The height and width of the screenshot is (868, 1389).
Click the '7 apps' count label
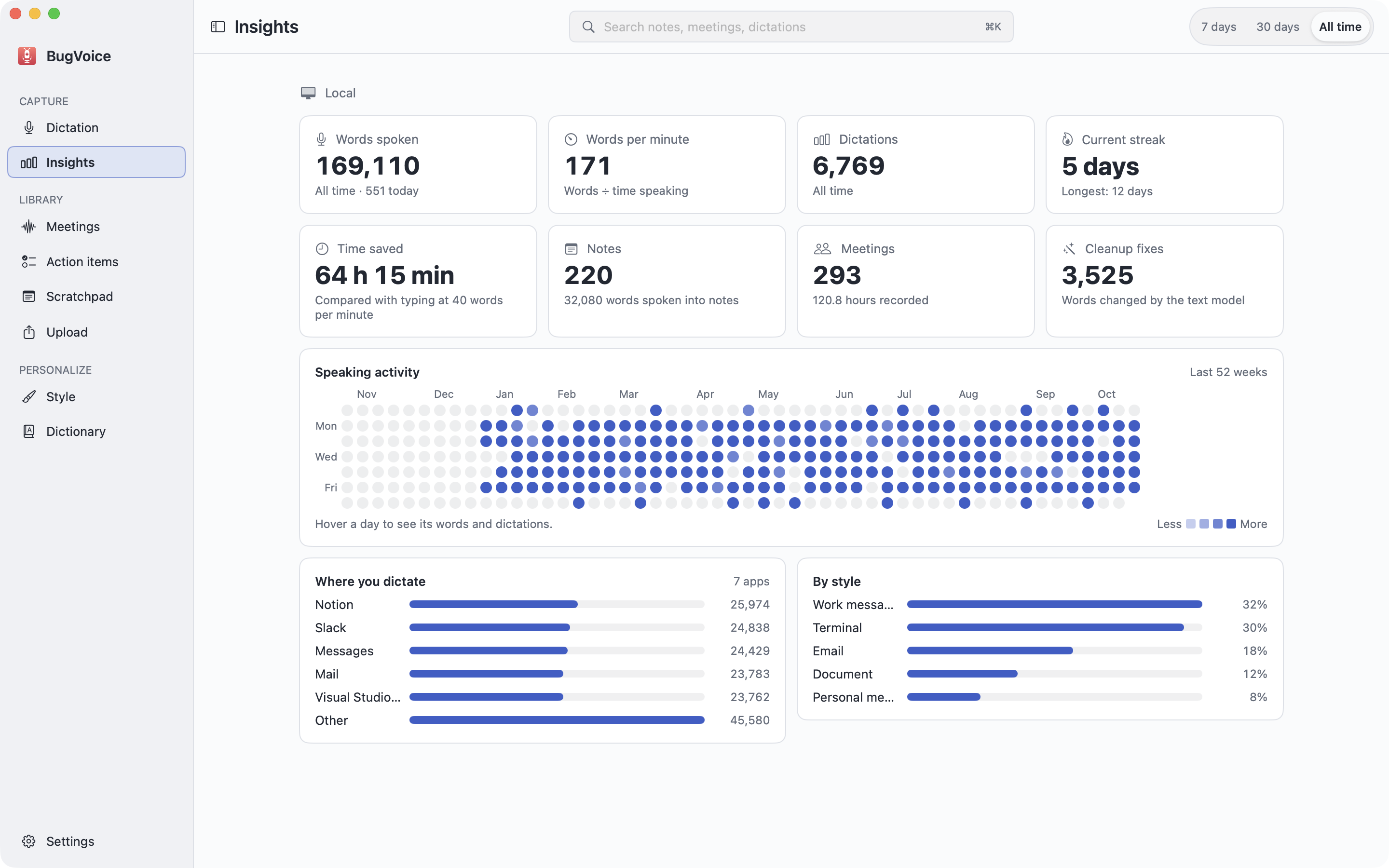(x=751, y=582)
